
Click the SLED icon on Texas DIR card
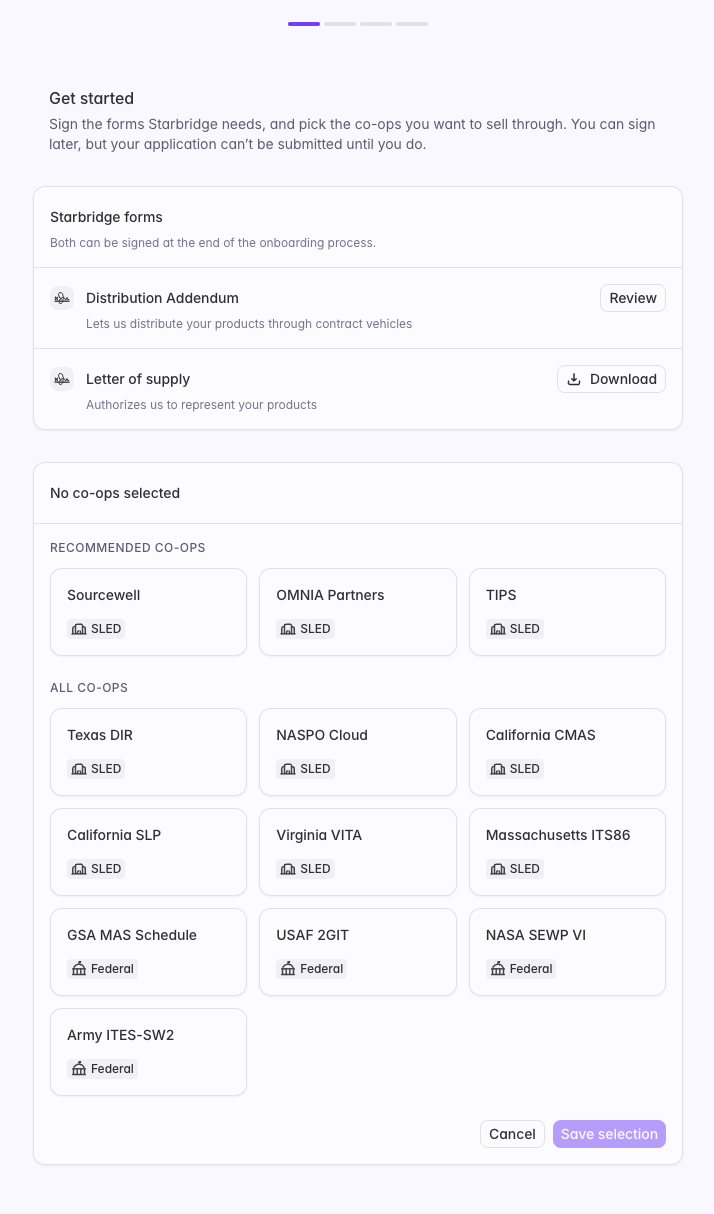79,769
